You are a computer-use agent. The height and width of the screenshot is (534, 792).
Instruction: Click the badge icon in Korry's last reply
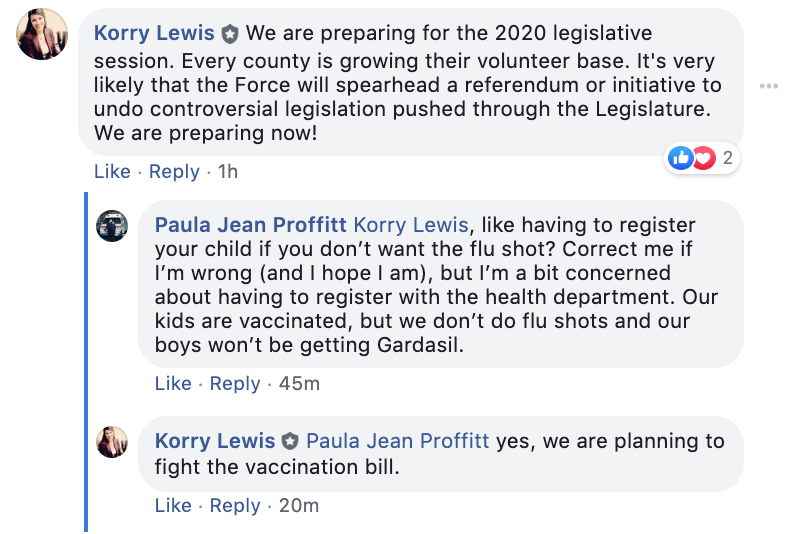coord(290,442)
